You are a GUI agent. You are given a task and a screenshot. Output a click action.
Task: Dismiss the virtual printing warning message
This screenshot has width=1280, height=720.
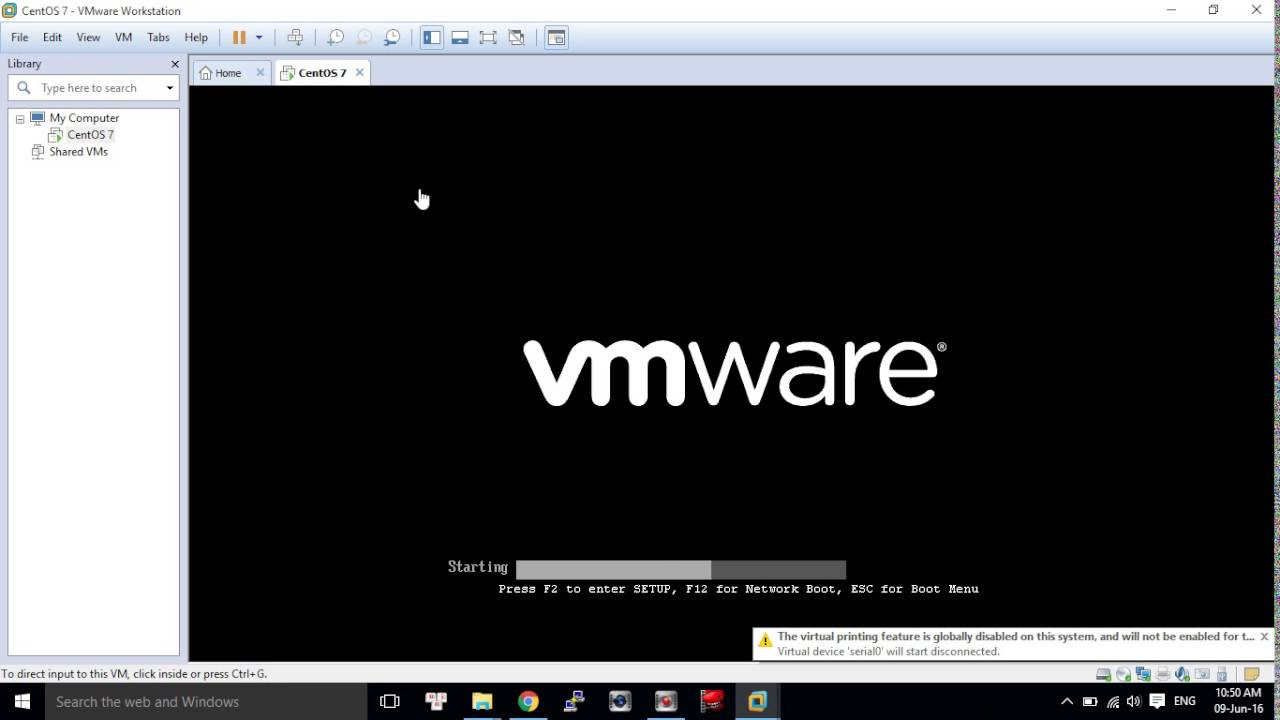tap(1264, 636)
